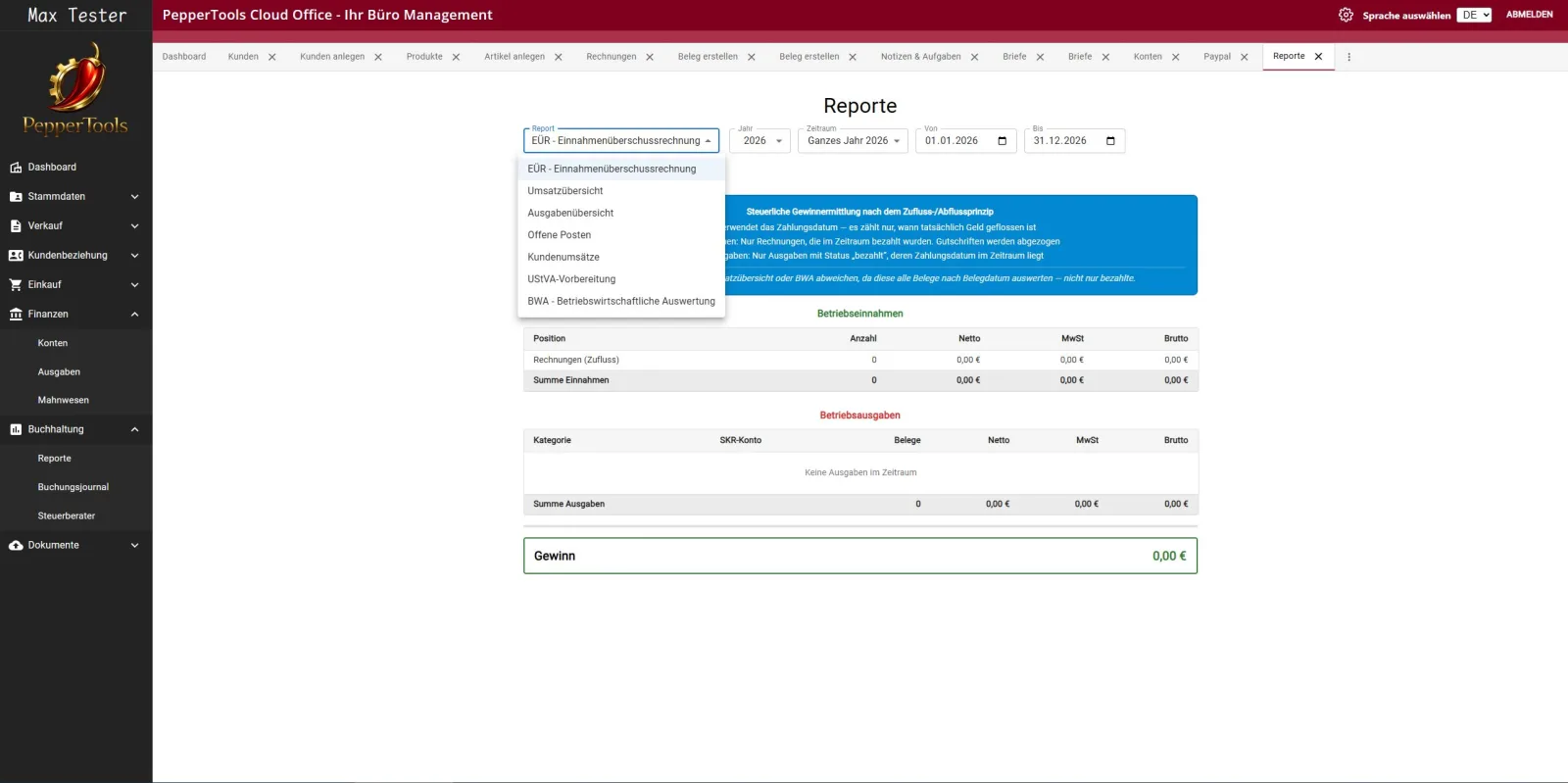
Task: Click the Buchhaltung chart icon
Action: [16, 429]
